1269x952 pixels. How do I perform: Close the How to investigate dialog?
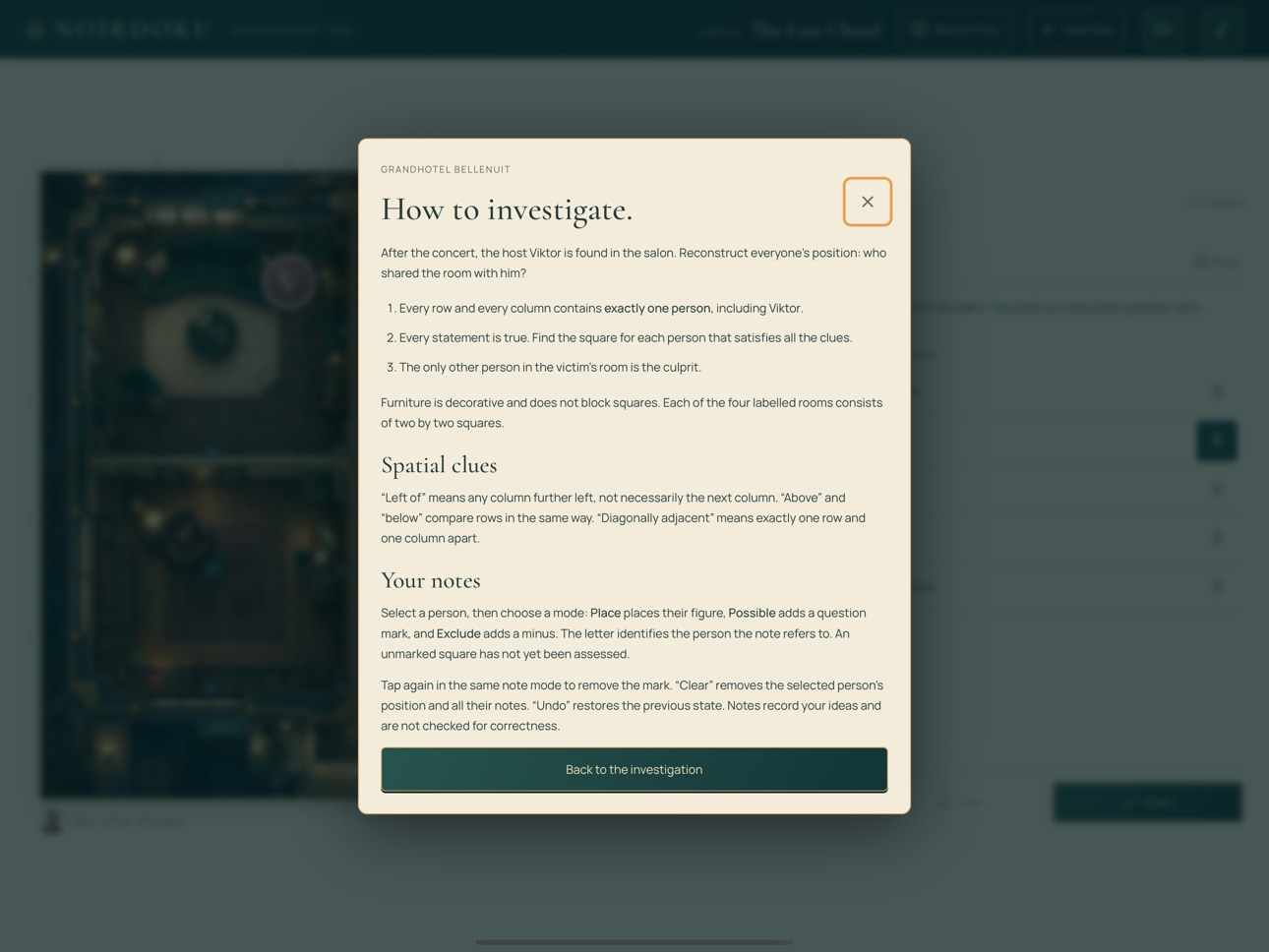pyautogui.click(x=867, y=202)
